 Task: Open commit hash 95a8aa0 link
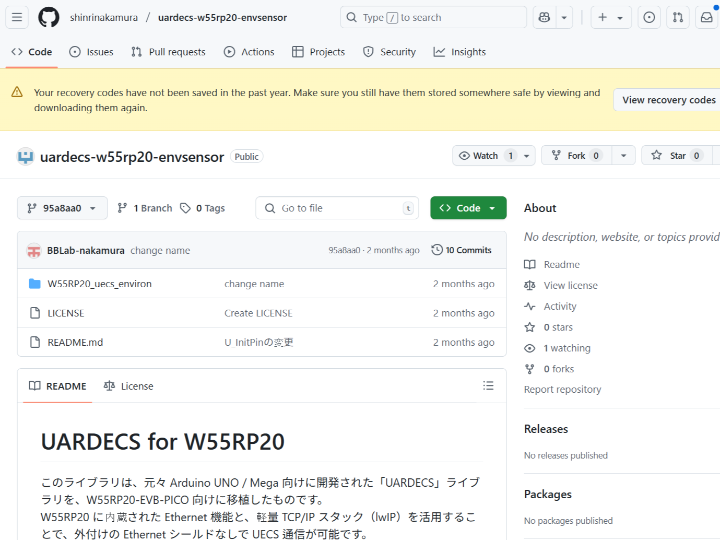click(344, 250)
